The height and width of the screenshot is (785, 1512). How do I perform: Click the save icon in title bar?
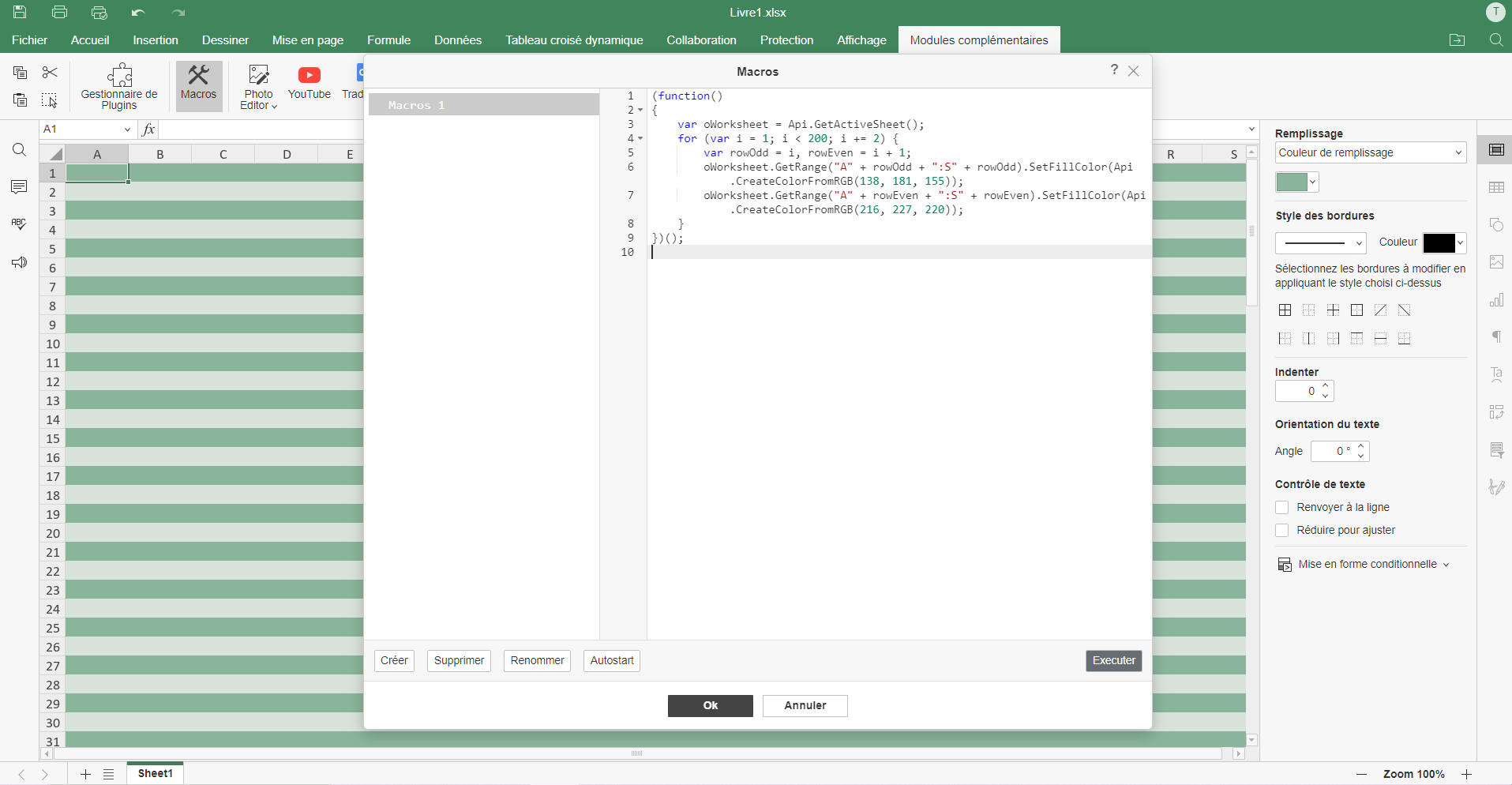pyautogui.click(x=20, y=12)
